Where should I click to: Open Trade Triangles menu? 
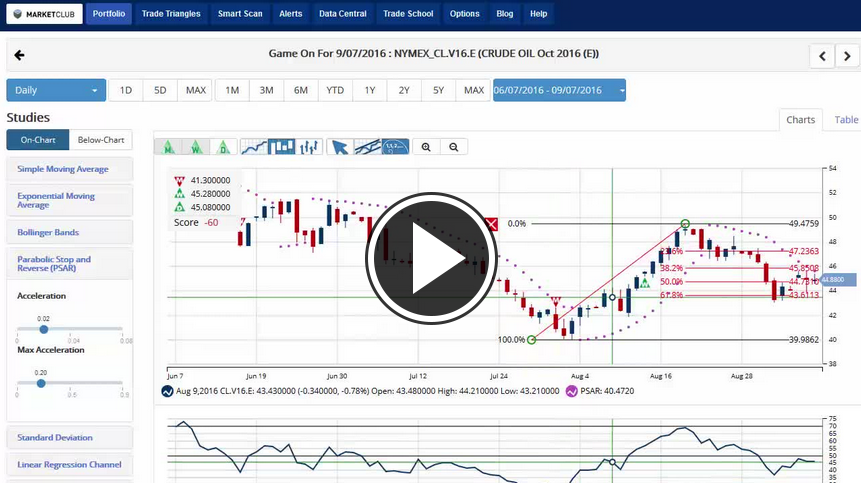click(x=171, y=14)
